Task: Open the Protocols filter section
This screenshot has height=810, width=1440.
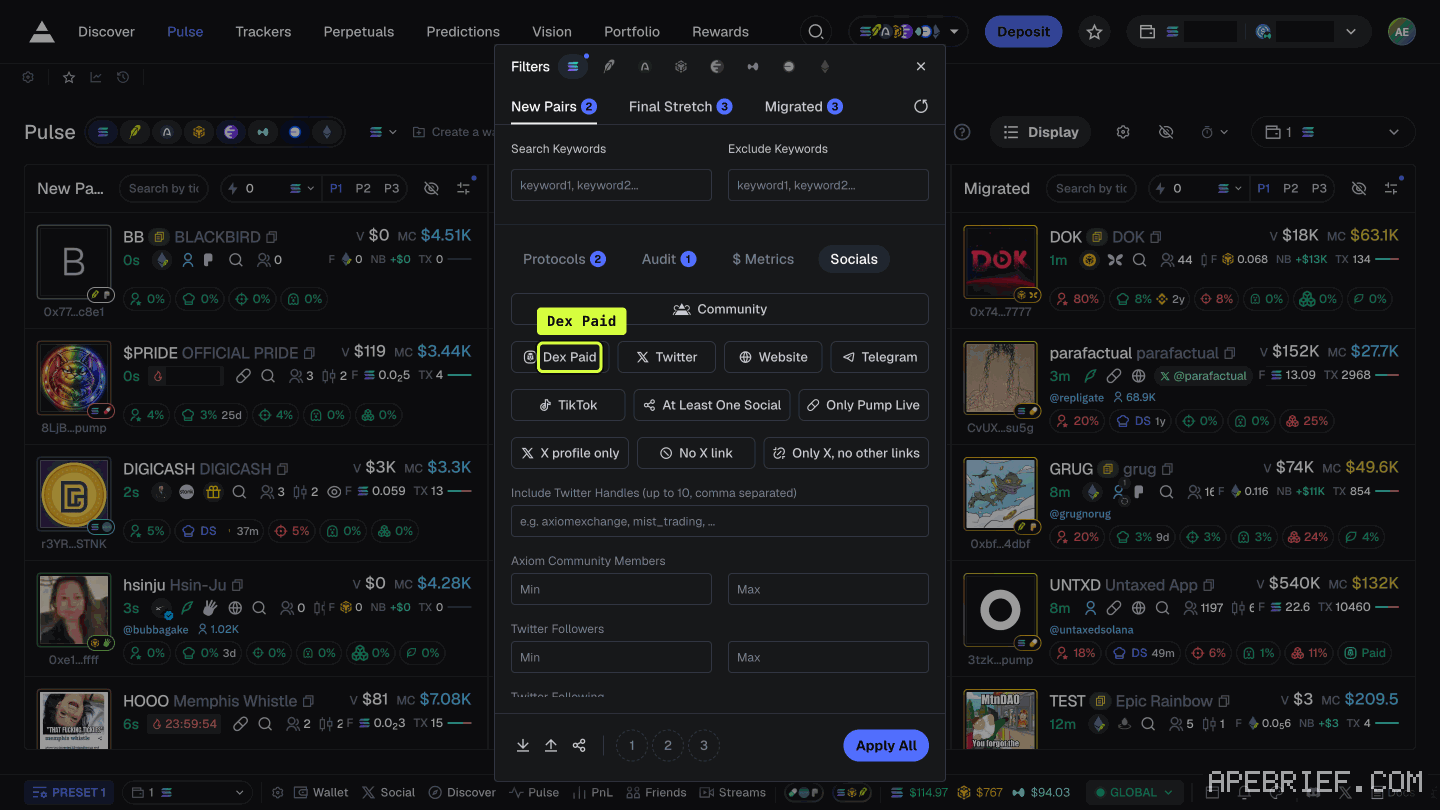Action: (564, 259)
